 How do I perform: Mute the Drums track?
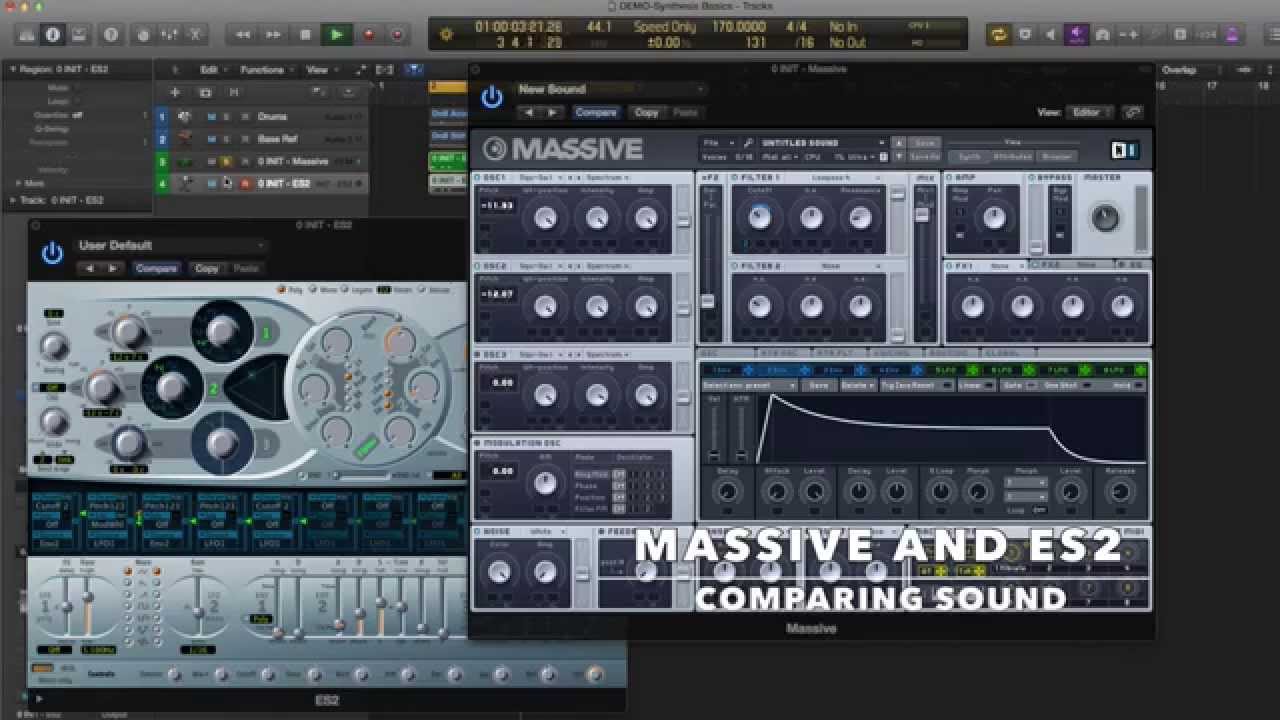coord(211,117)
